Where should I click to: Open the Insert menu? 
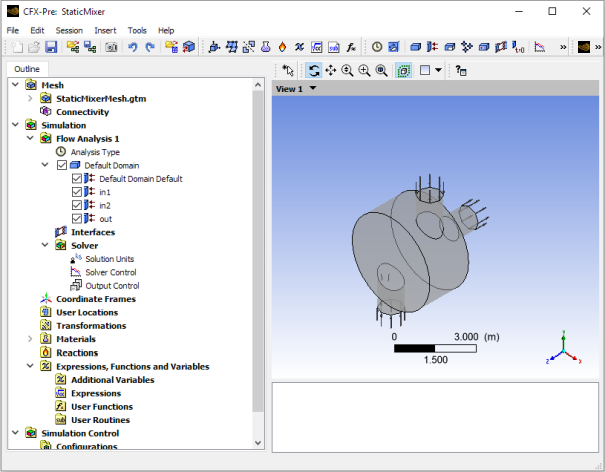105,30
